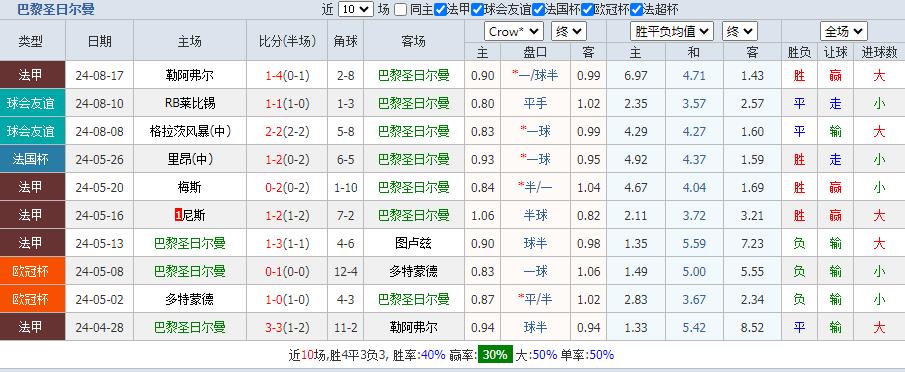Open away team 图卢兹
The width and height of the screenshot is (905, 372).
coord(413,243)
